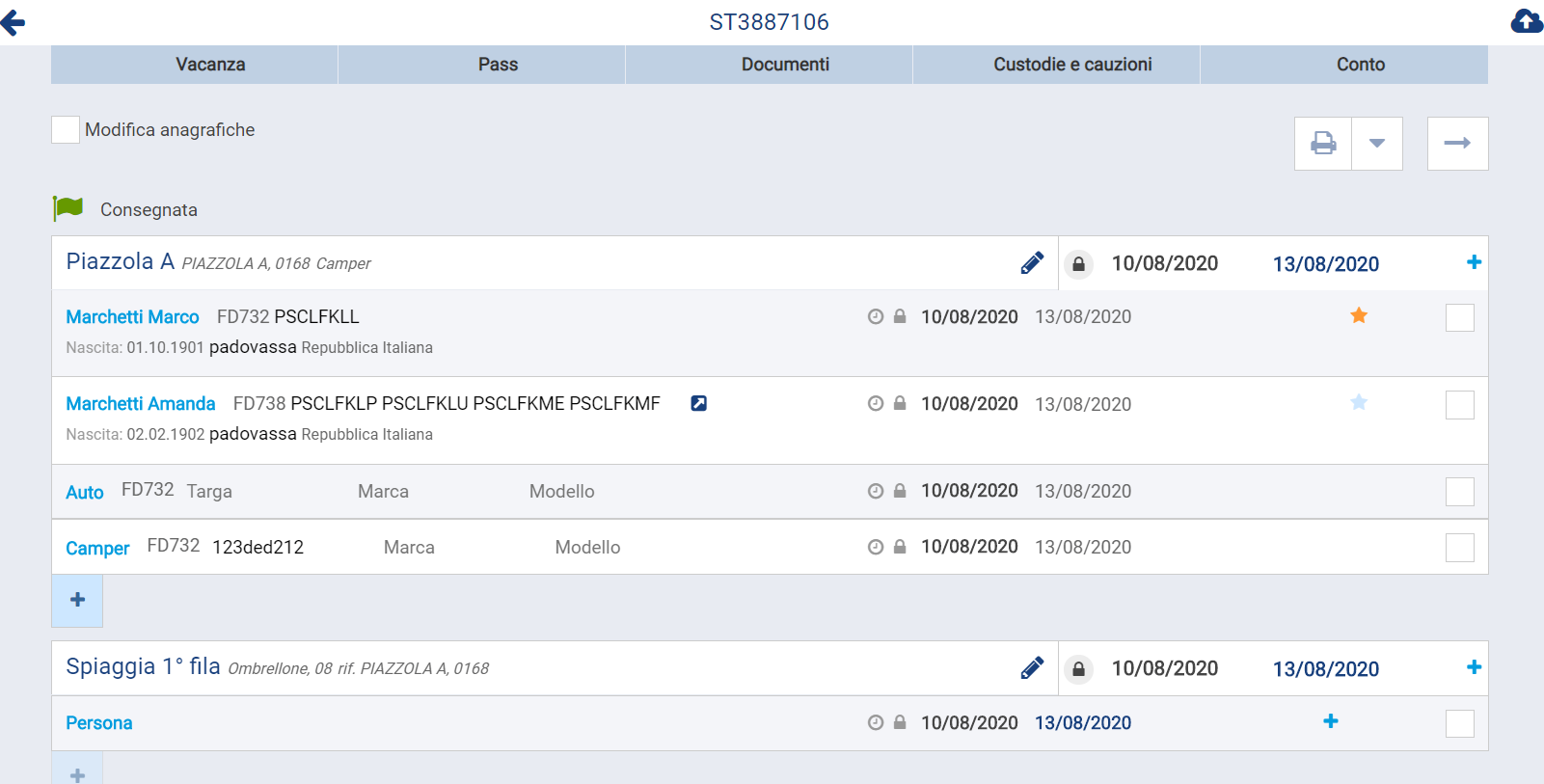Select the Camper row checkbox
This screenshot has height=784, width=1544.
[x=1459, y=548]
